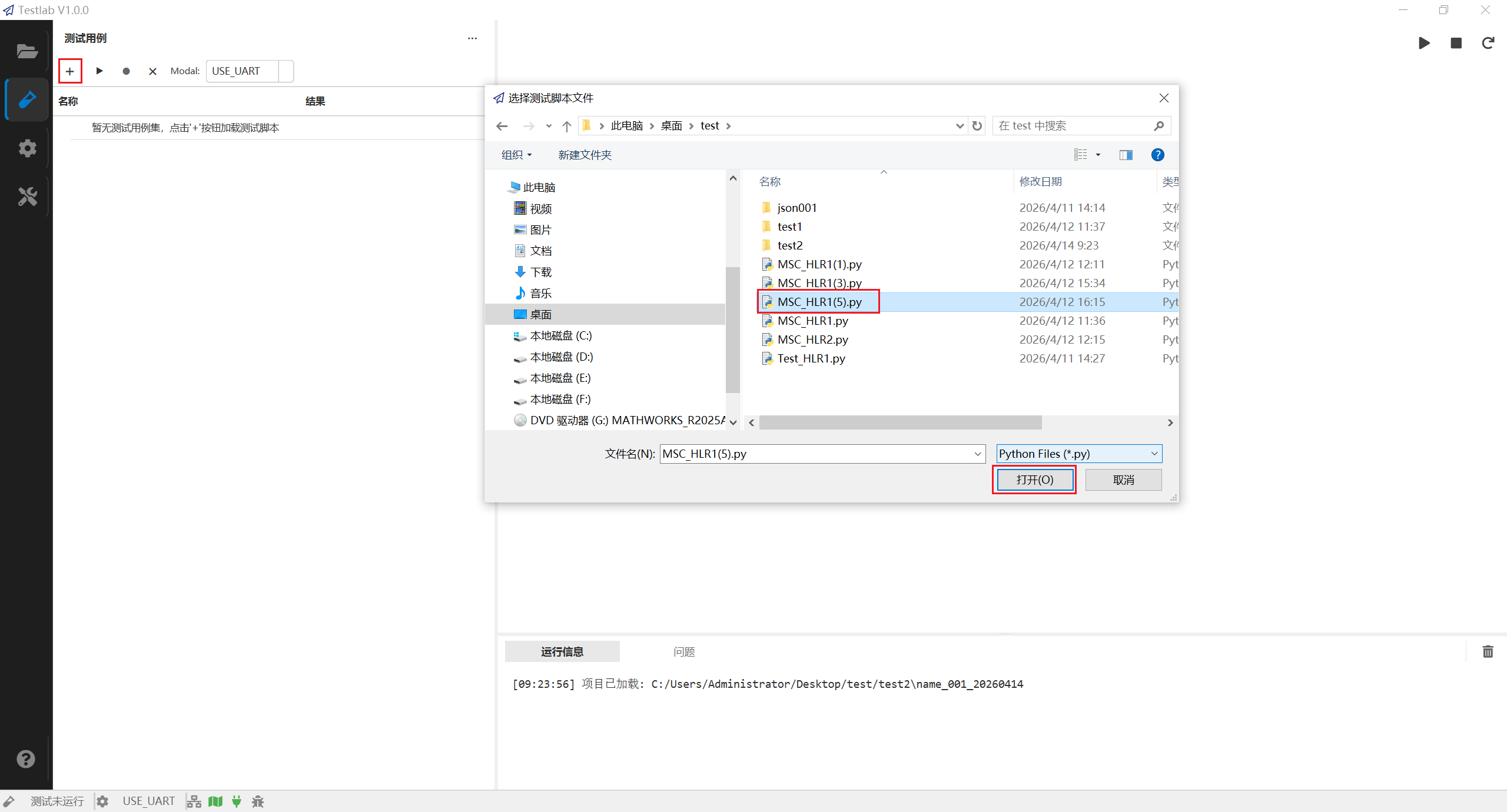
Task: Select the test case vial sidebar icon
Action: [27, 99]
